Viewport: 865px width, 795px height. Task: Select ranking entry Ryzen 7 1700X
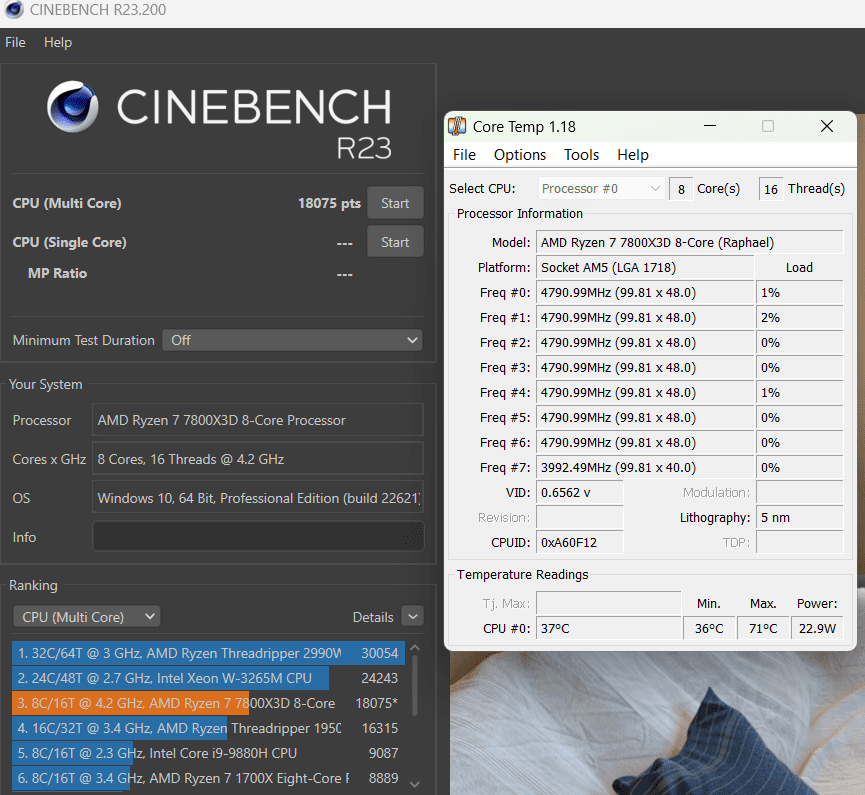209,778
